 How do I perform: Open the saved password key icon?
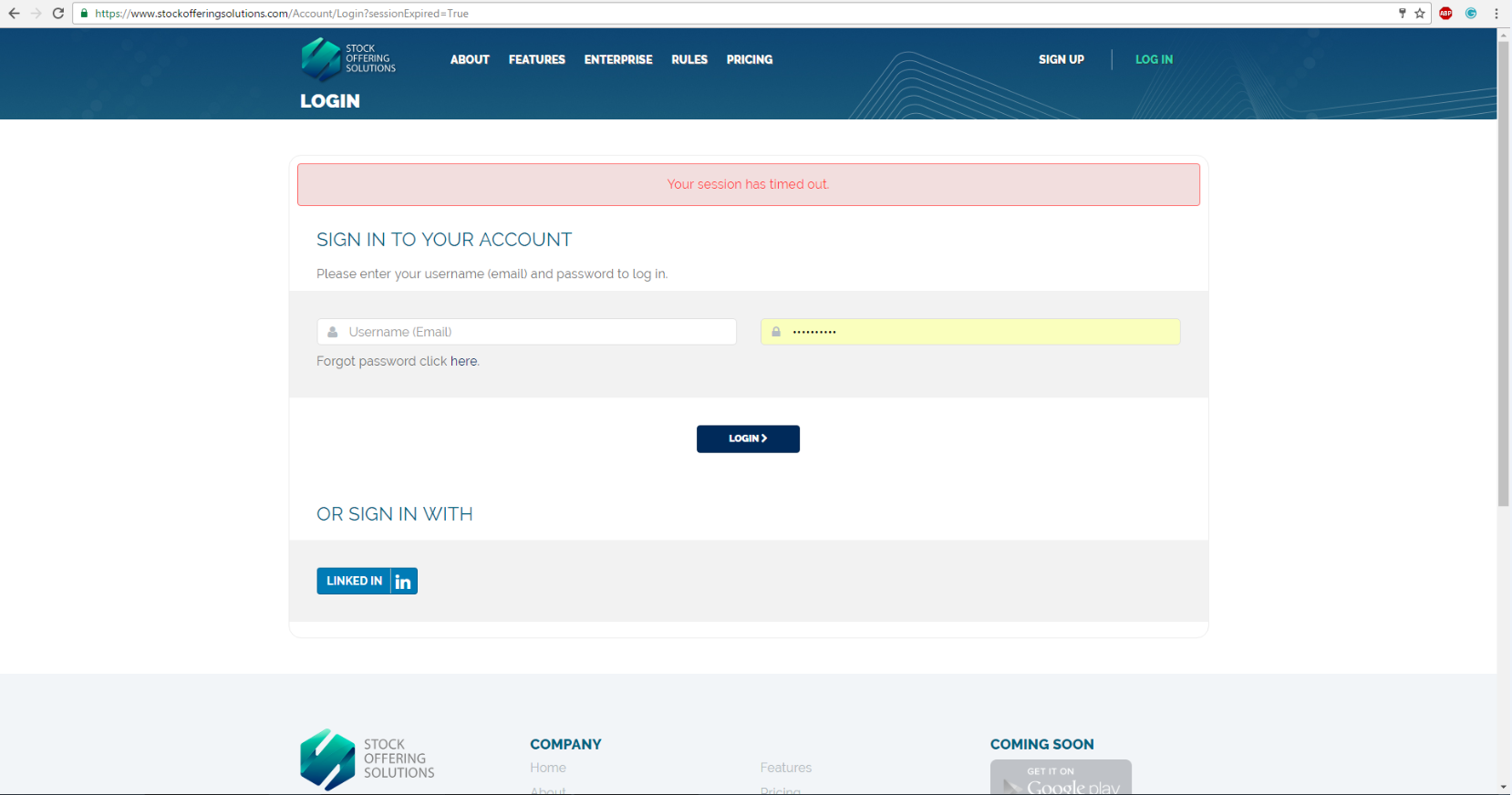[1403, 14]
